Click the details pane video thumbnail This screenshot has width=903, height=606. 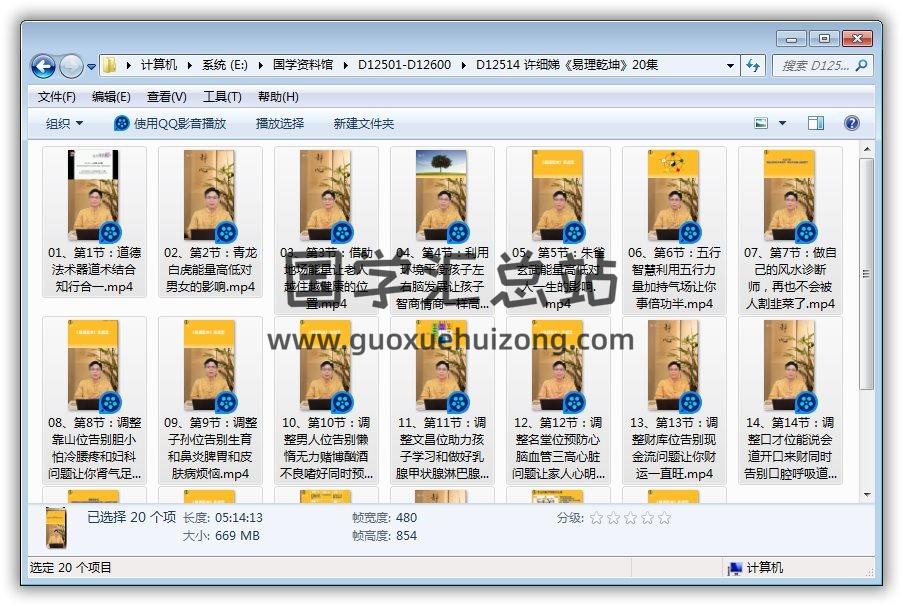click(56, 527)
